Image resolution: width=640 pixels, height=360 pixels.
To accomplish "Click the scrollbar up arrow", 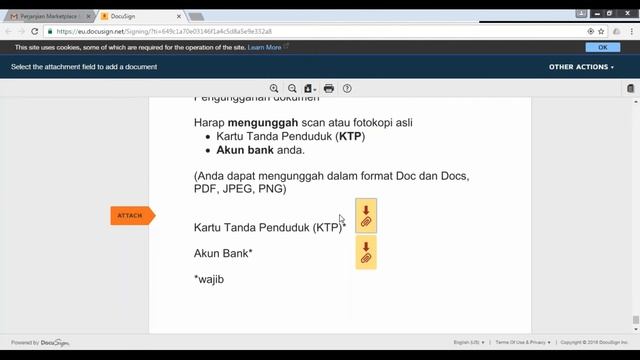I will 636,102.
